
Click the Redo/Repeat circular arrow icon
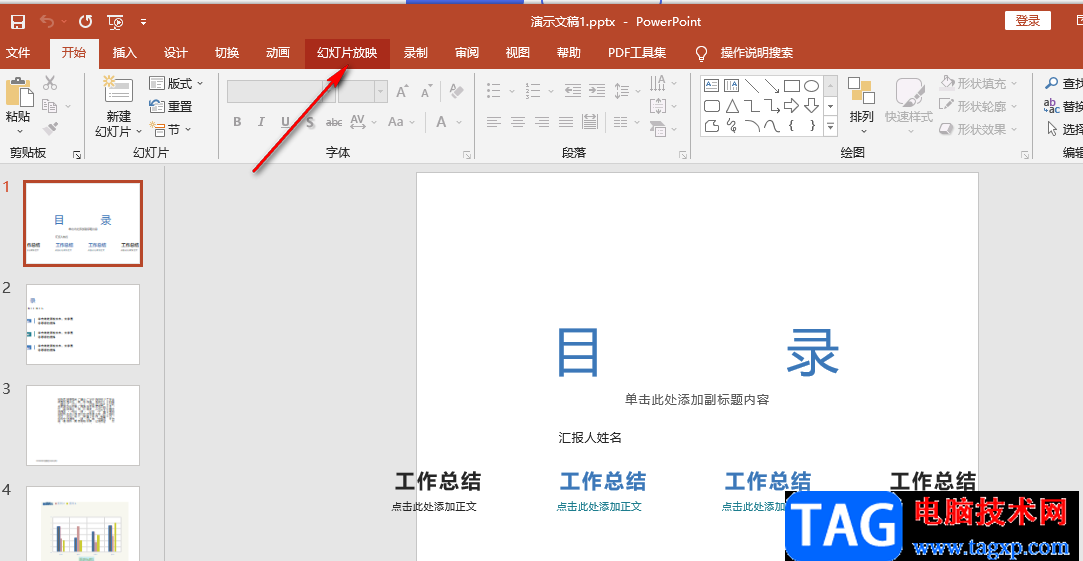(x=86, y=22)
